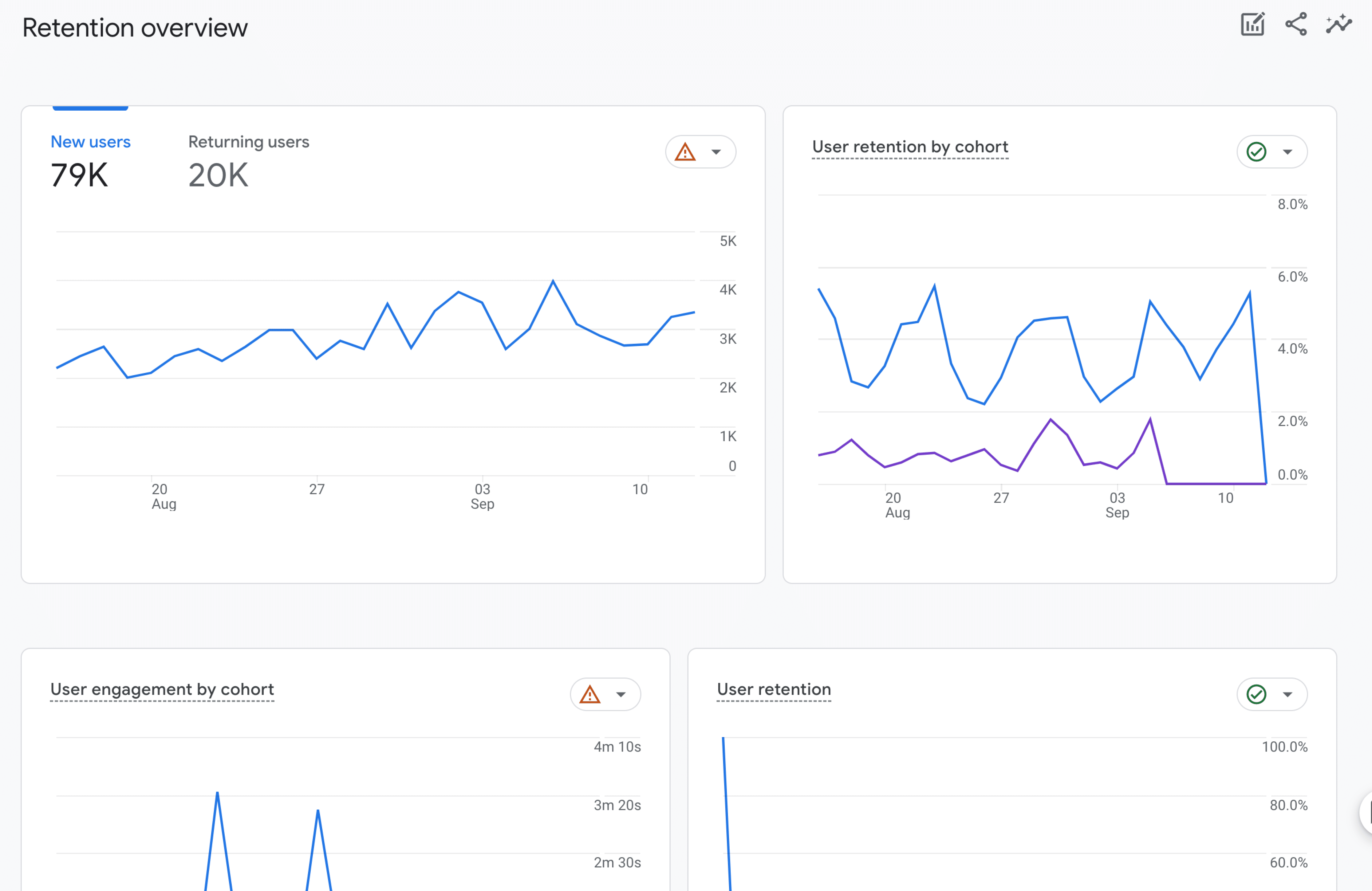Expand dropdown arrow on User retention by cohort

tap(1287, 152)
